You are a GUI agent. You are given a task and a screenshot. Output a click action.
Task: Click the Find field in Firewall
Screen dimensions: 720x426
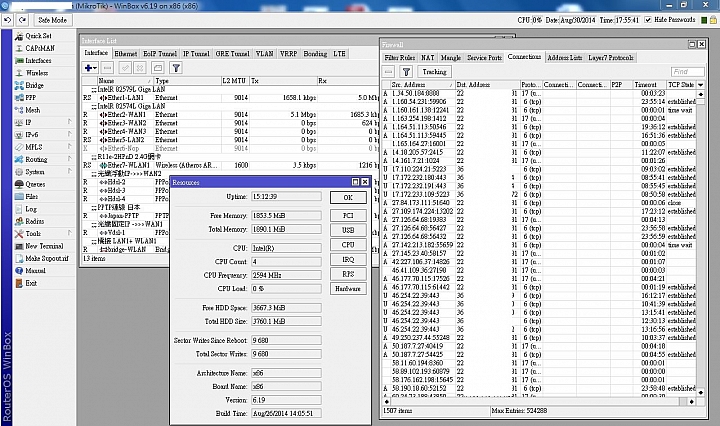(x=687, y=72)
